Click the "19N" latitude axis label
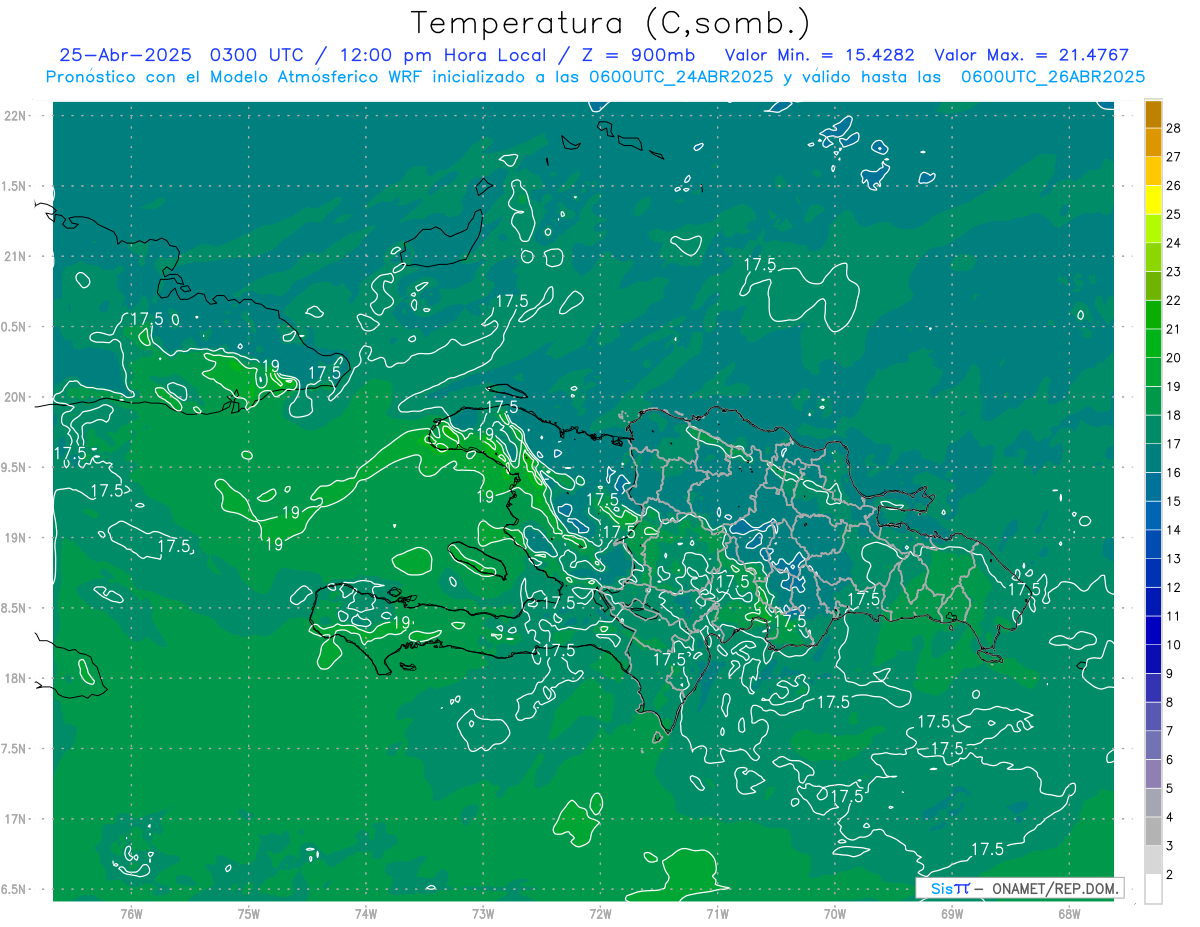This screenshot has height=927, width=1200. click(x=14, y=537)
